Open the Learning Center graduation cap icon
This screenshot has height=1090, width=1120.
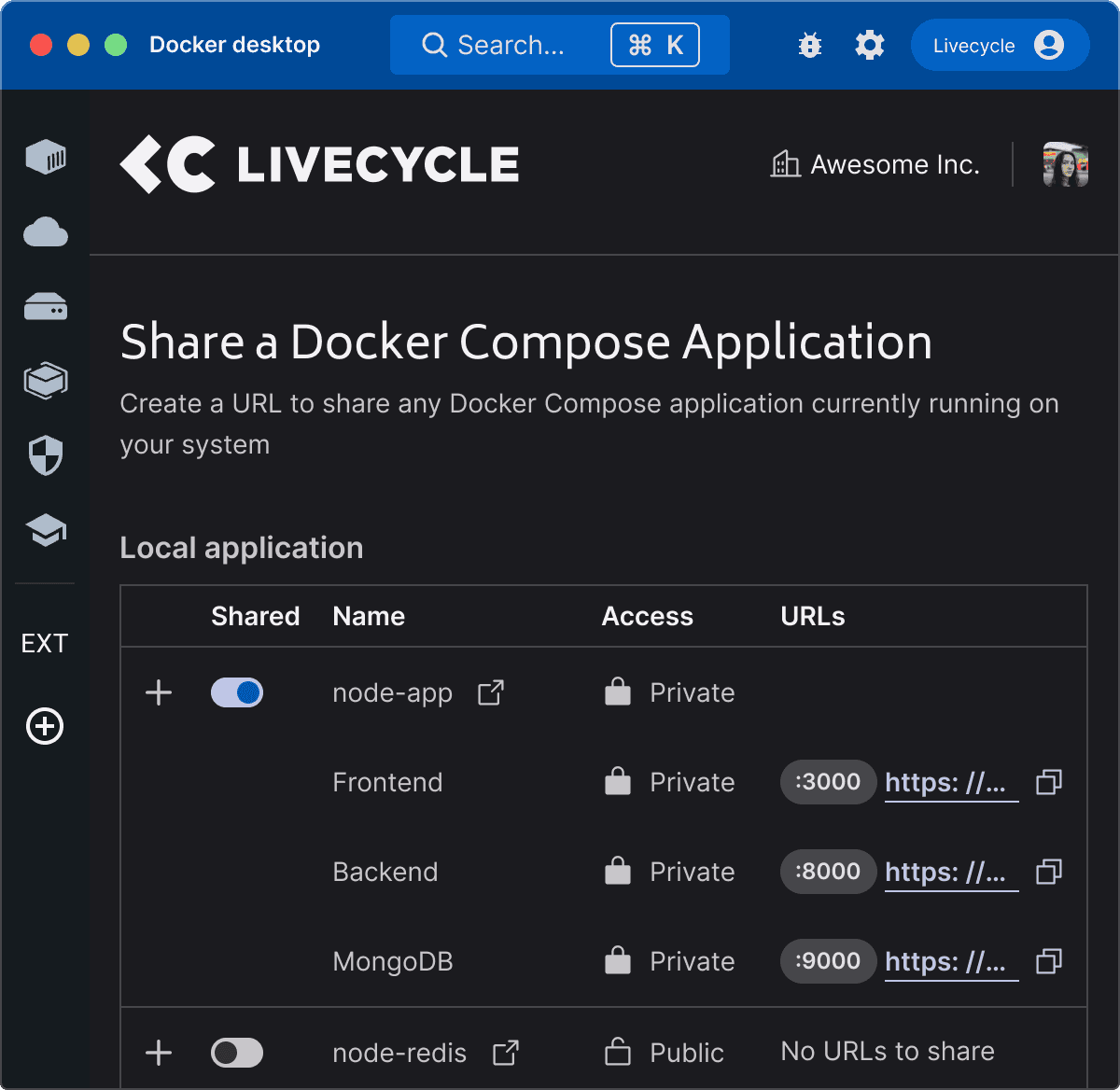(46, 531)
